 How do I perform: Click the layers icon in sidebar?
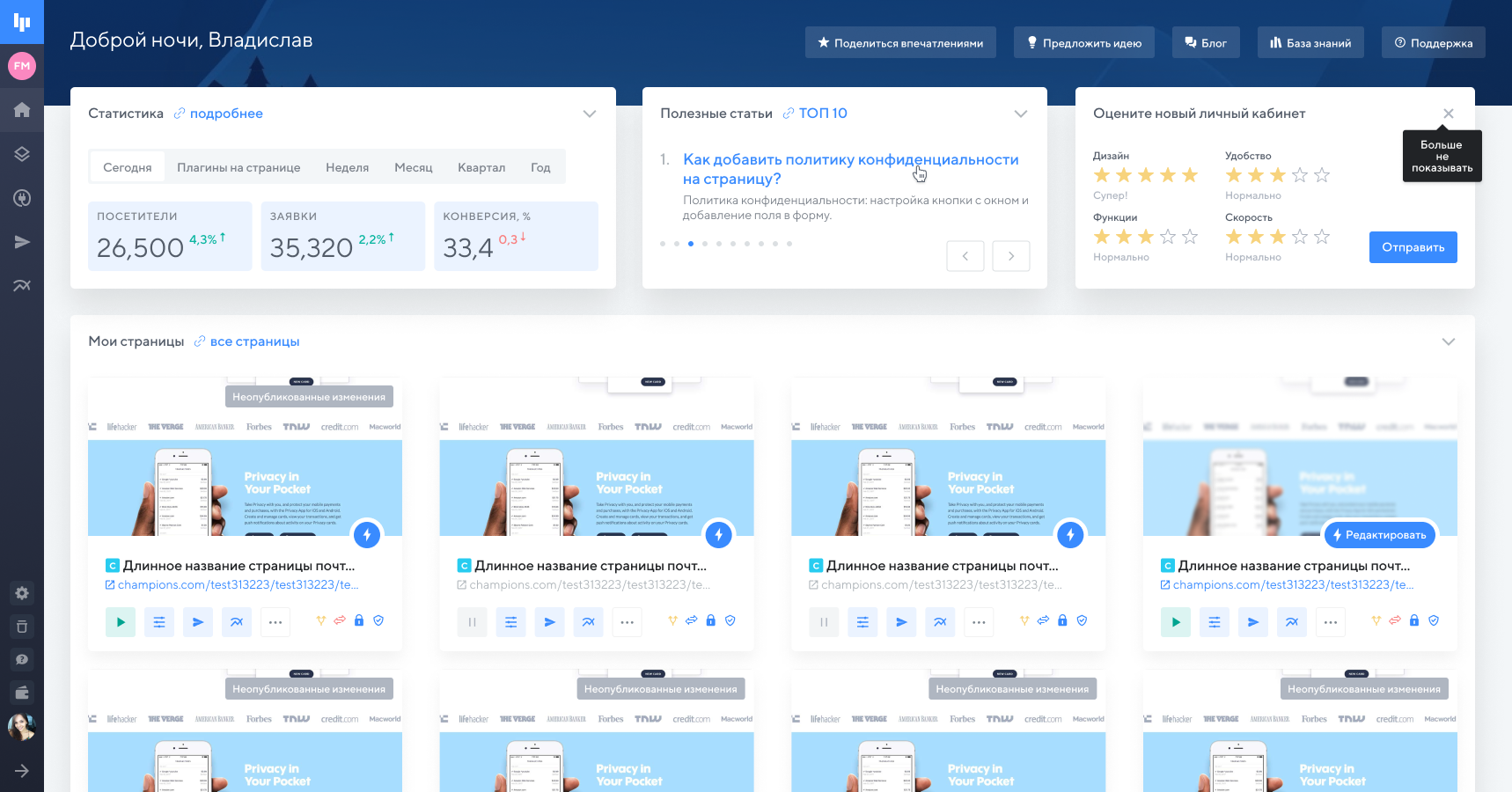(22, 154)
